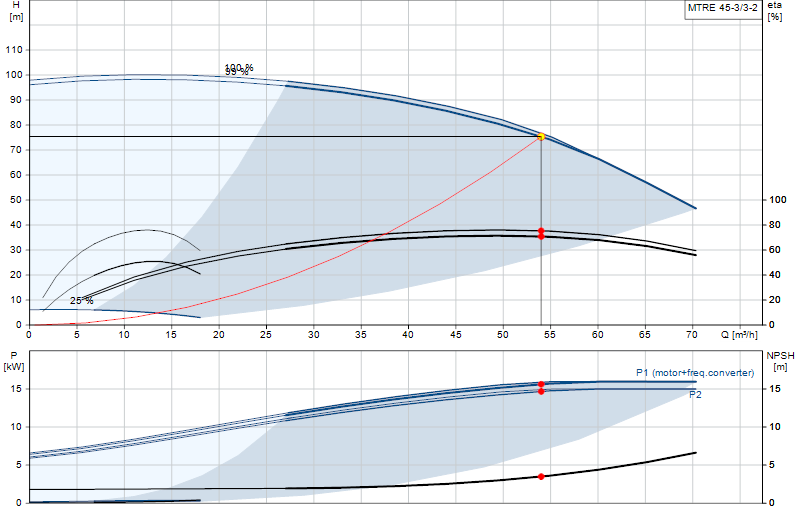Click the P1 (motor+freq.converter) label
800x520 pixels.
click(695, 373)
